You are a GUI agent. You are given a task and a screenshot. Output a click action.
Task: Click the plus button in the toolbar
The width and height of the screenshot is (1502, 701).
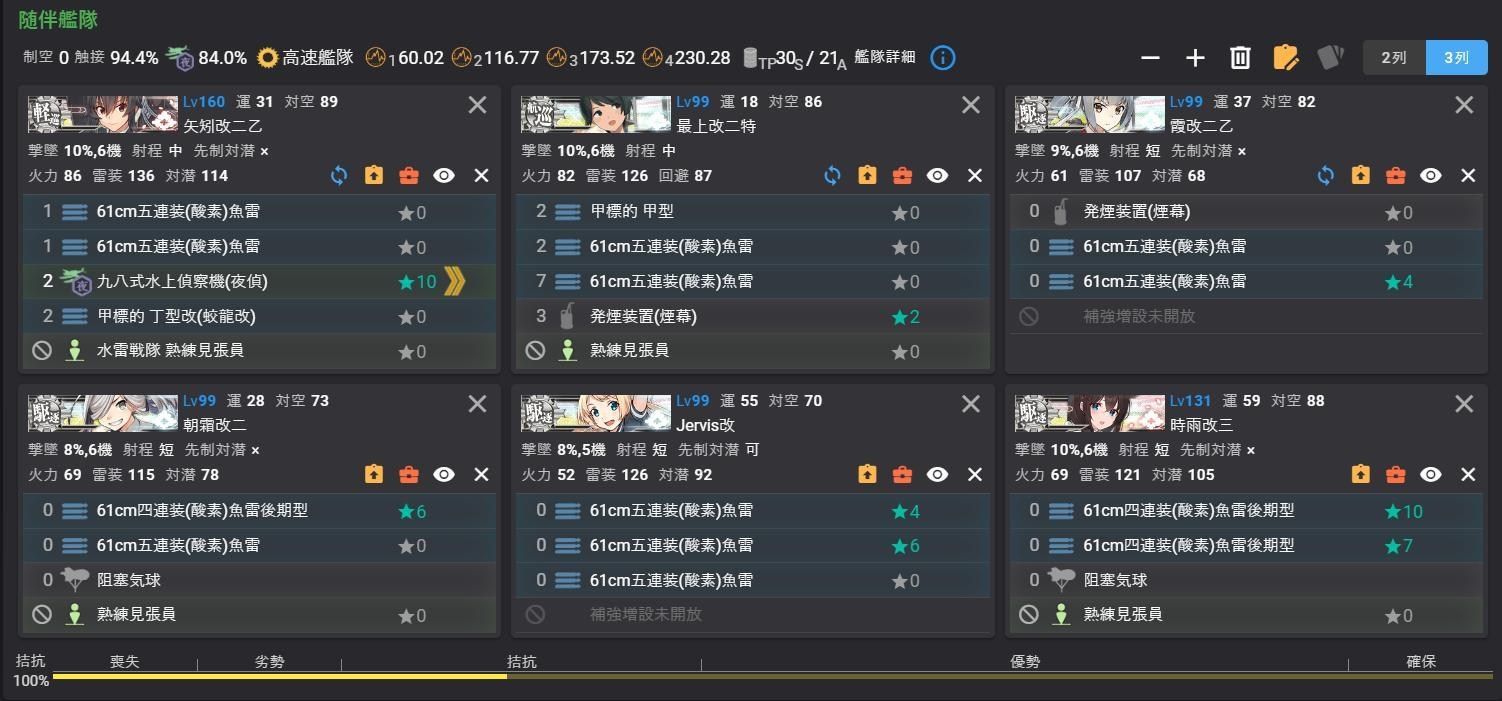pos(1195,58)
